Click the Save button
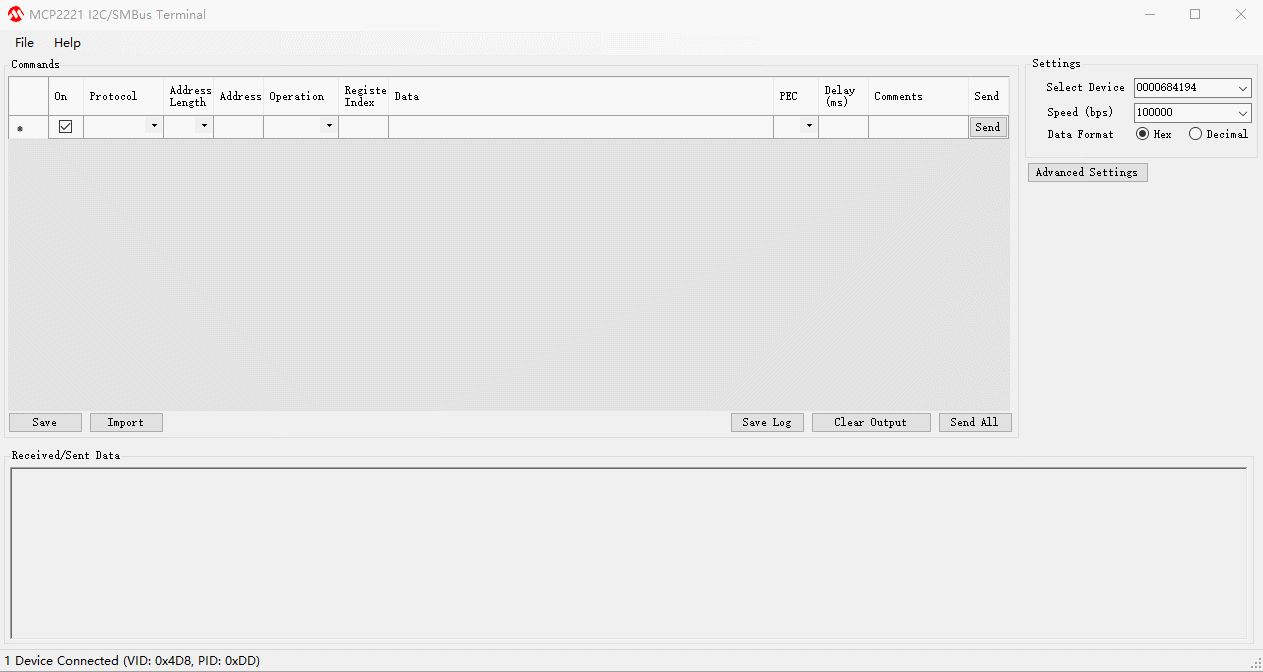Screen dimensions: 1263x672 coord(45,422)
